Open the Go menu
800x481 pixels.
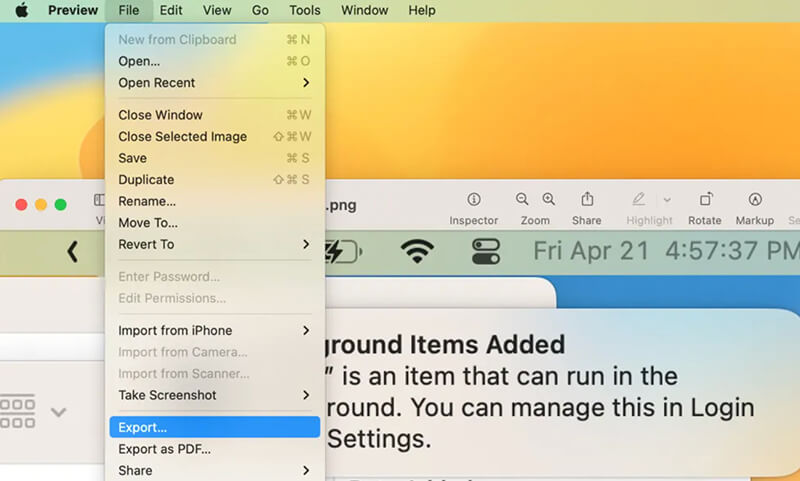click(x=260, y=10)
